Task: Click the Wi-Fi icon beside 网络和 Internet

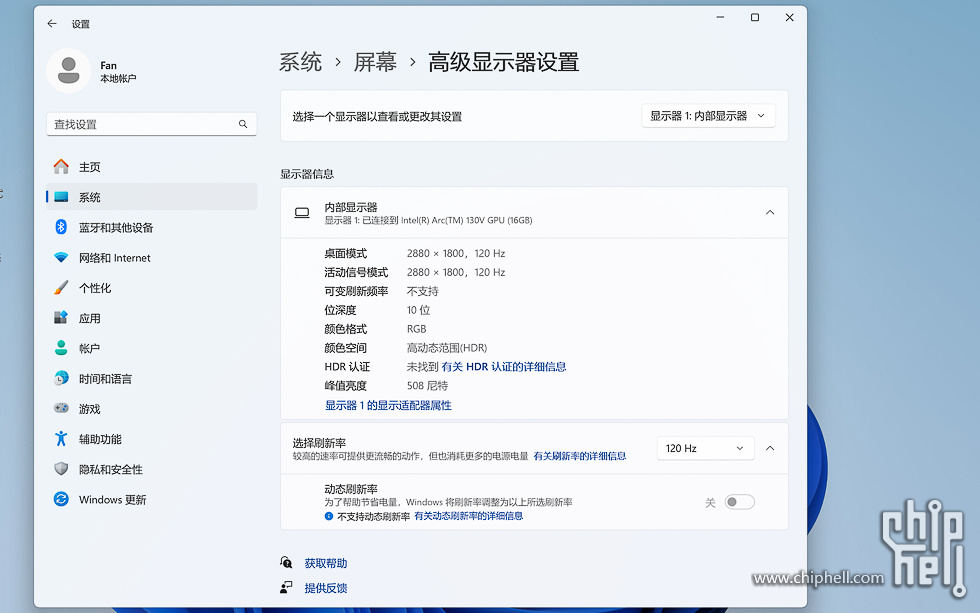Action: [61, 257]
